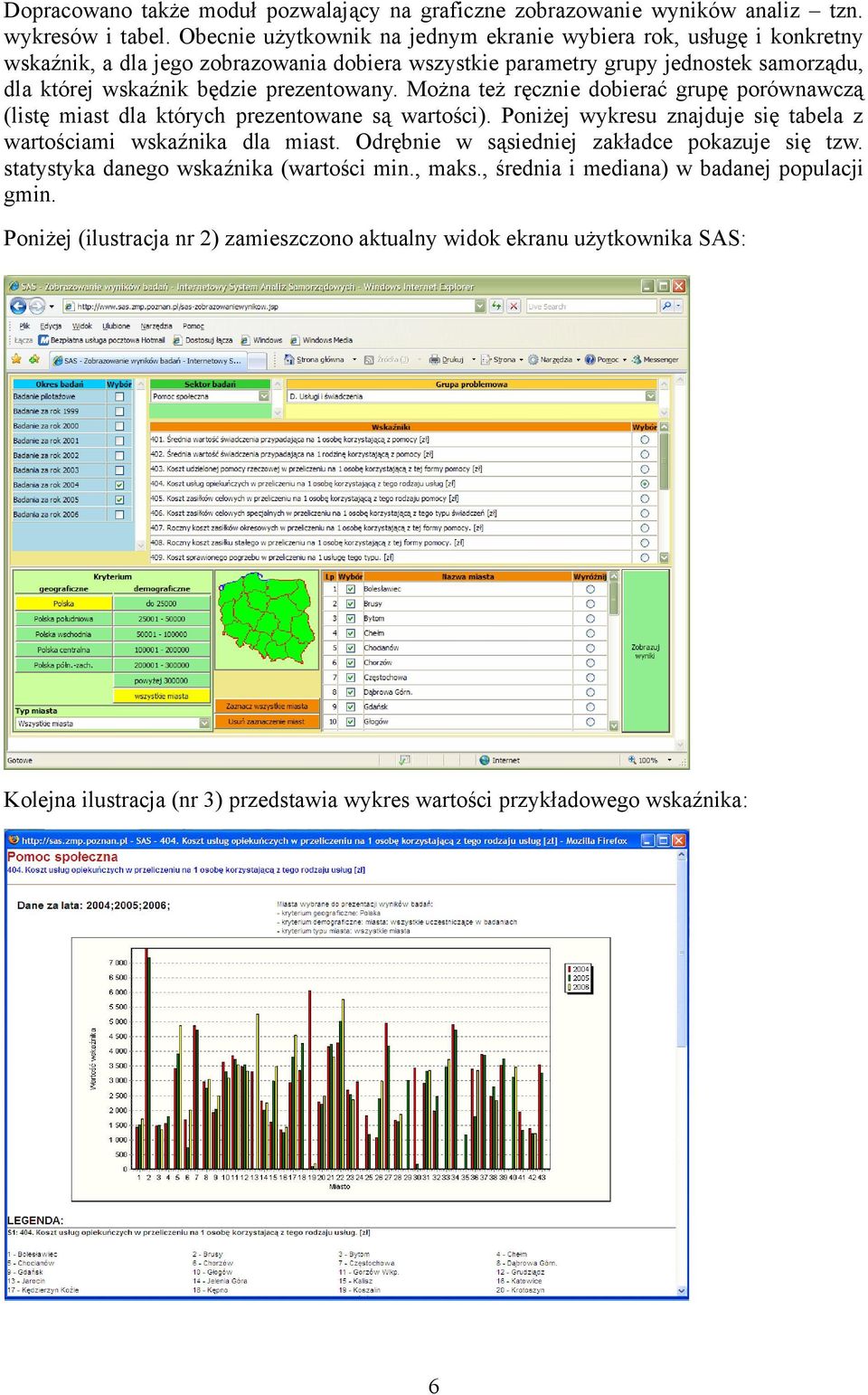
Task: Open the address bar history dropdown
Action: pos(480,306)
